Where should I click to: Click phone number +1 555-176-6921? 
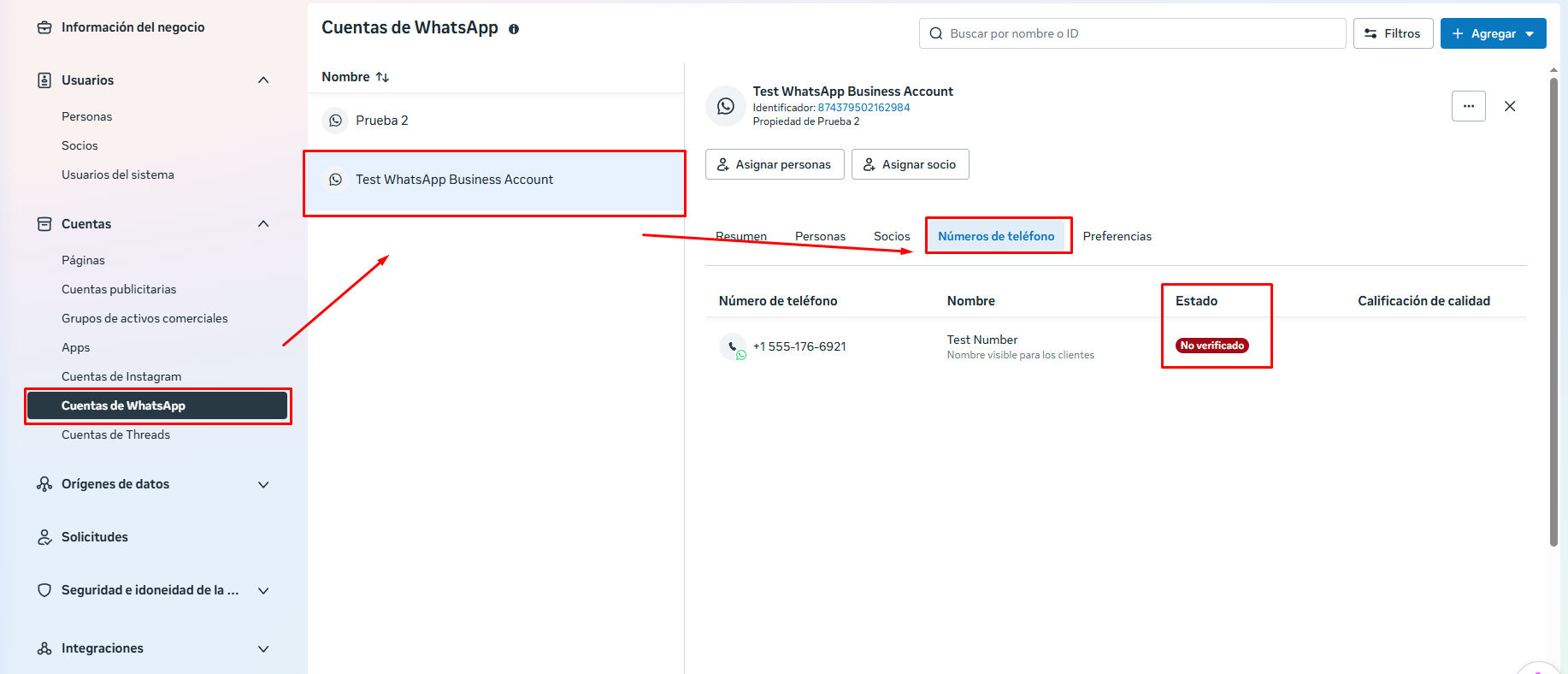tap(799, 346)
